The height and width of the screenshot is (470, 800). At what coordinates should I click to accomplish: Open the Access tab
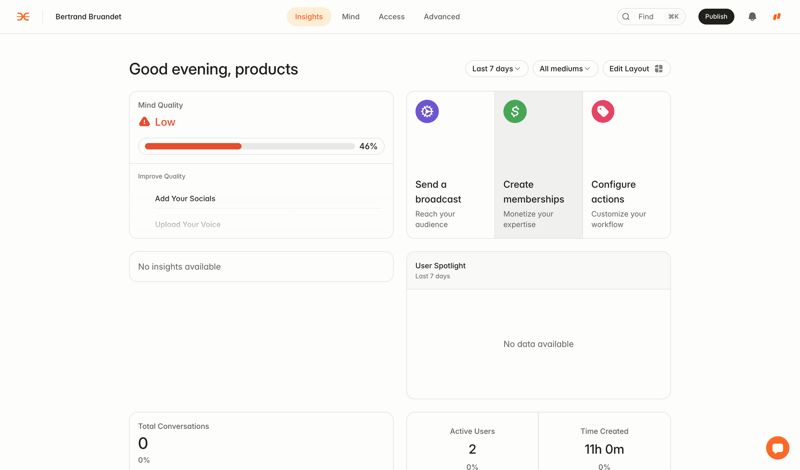pos(391,17)
